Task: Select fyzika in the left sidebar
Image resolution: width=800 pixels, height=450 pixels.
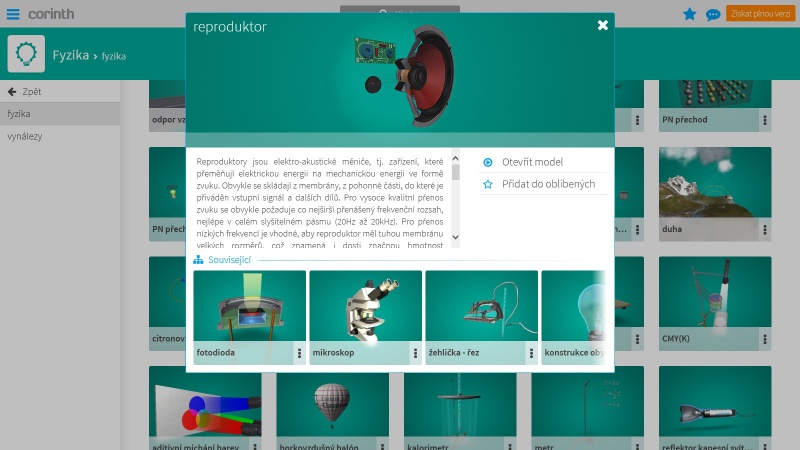Action: point(19,114)
